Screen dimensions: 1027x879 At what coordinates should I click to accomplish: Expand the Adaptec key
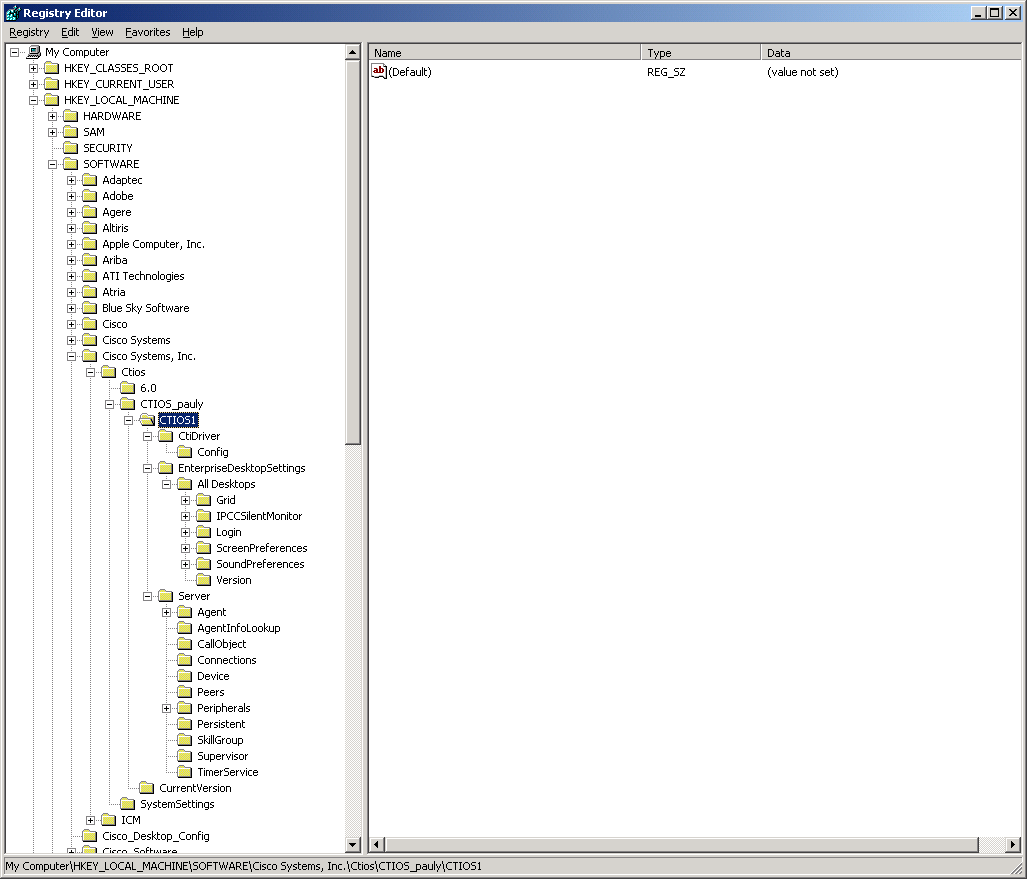(71, 180)
